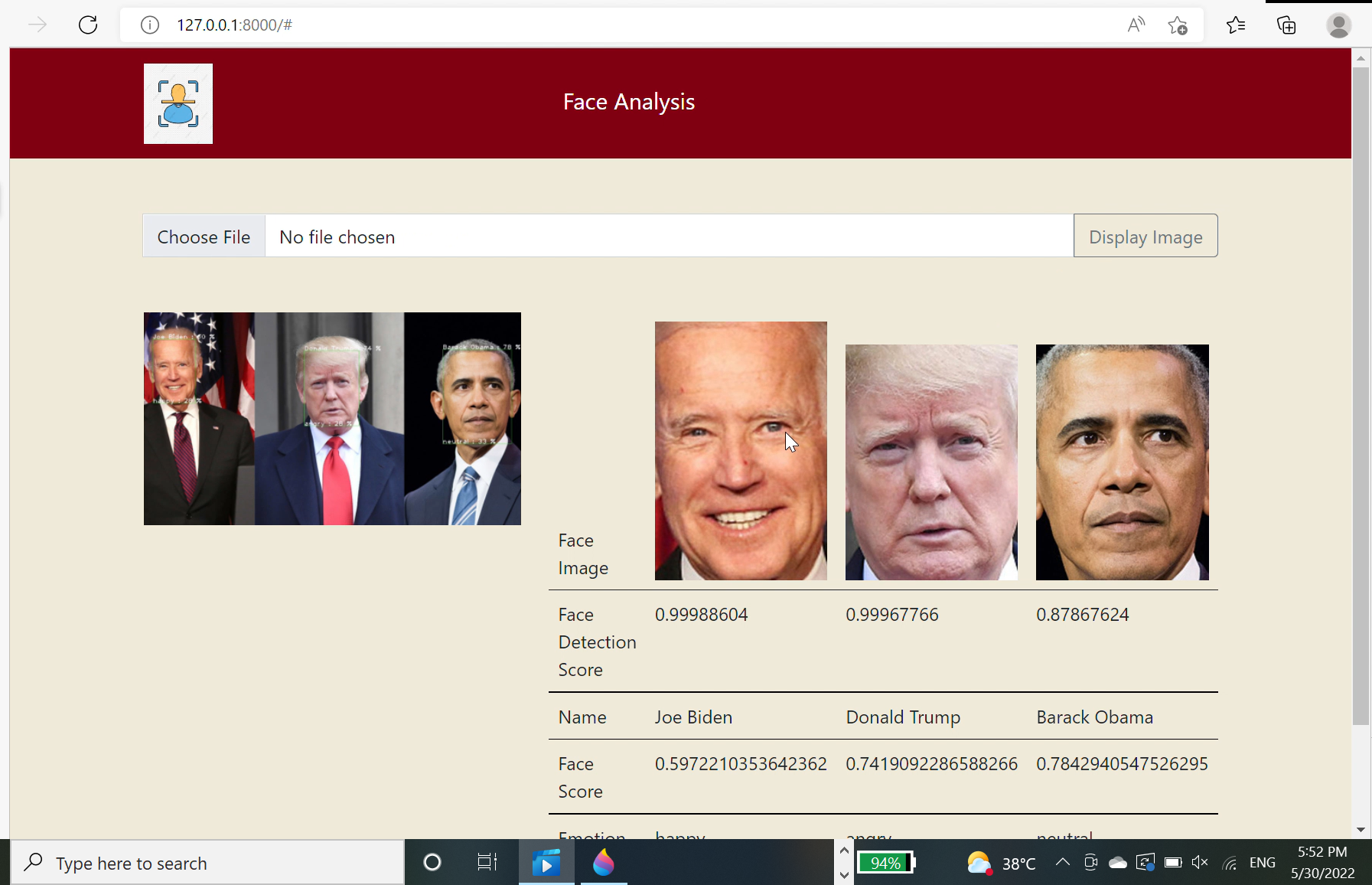Screen dimensions: 1372x885
Task: Open the Favorites panel
Action: point(1235,24)
